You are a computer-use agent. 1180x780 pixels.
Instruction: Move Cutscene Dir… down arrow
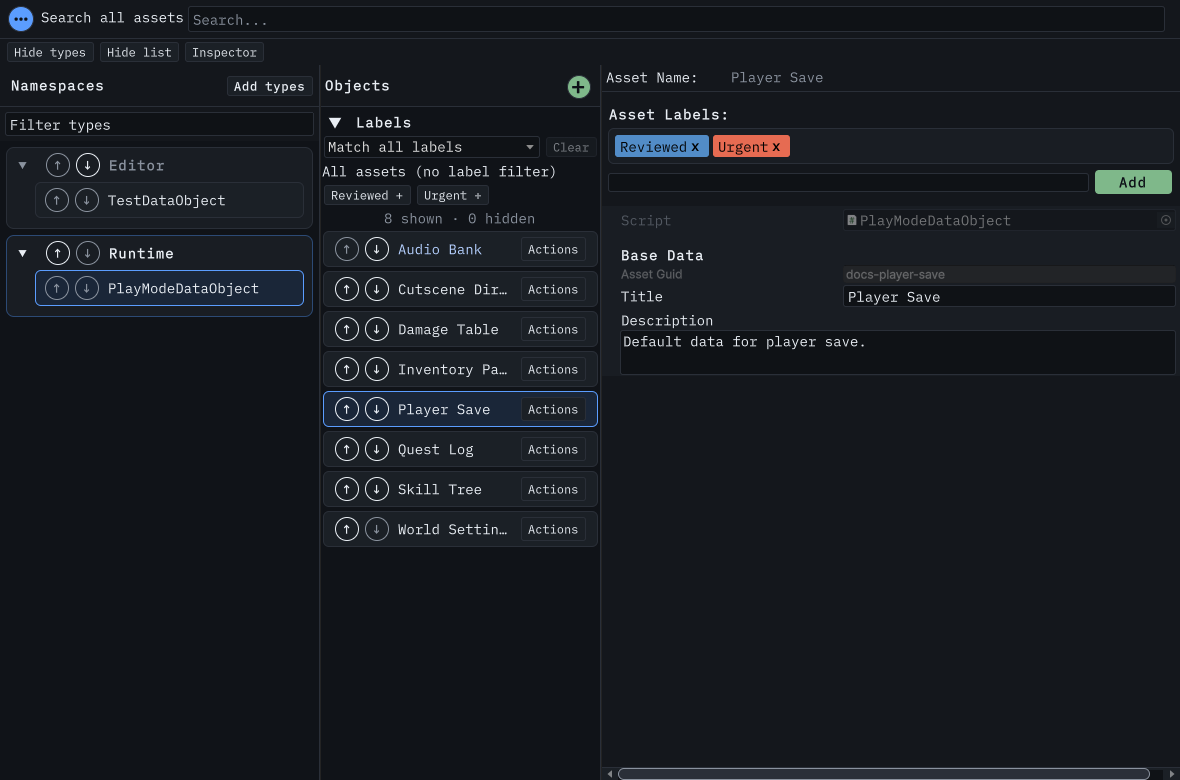pos(377,289)
